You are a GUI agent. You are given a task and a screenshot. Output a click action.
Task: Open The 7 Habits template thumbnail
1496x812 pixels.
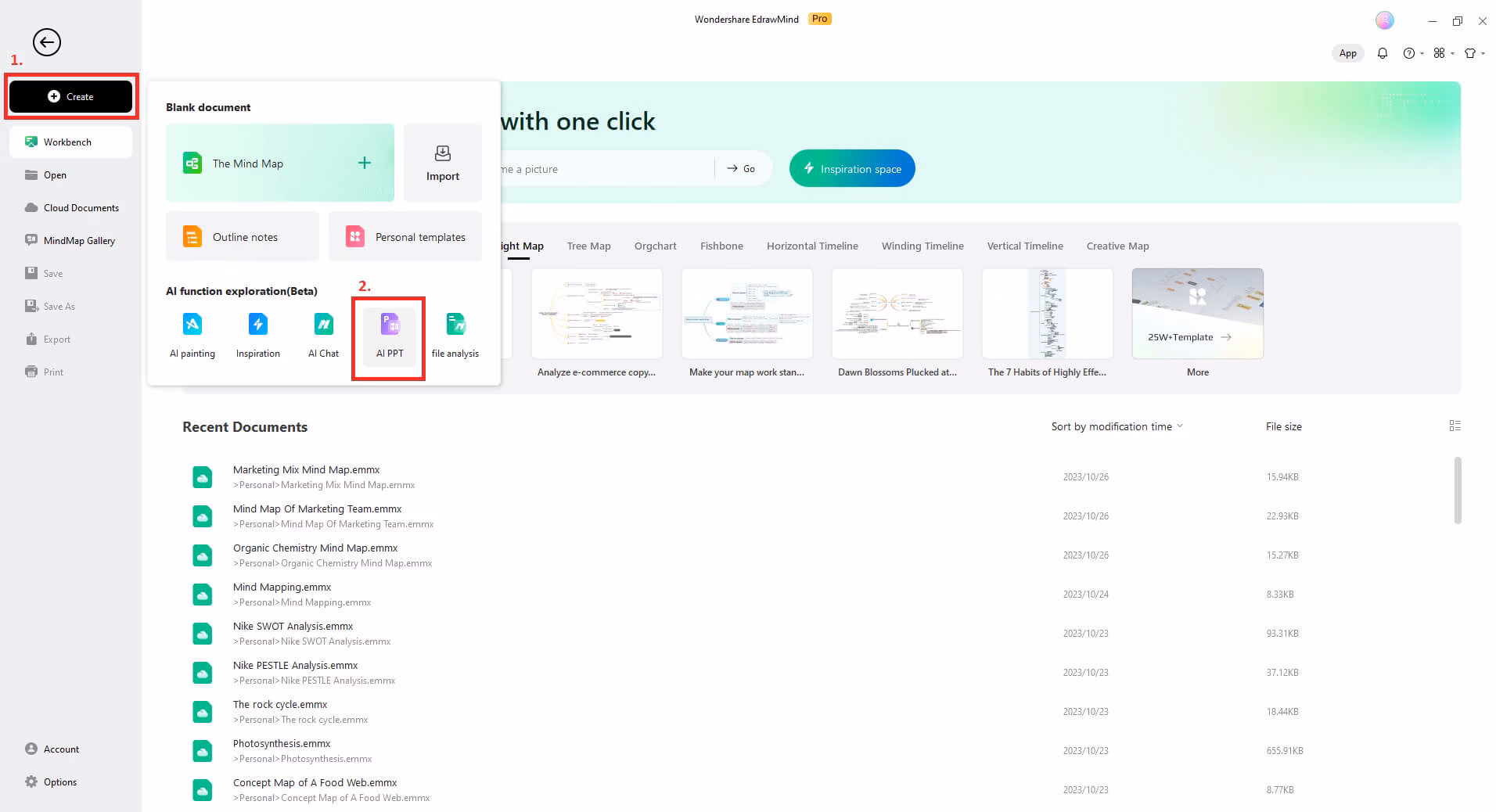[x=1048, y=314]
